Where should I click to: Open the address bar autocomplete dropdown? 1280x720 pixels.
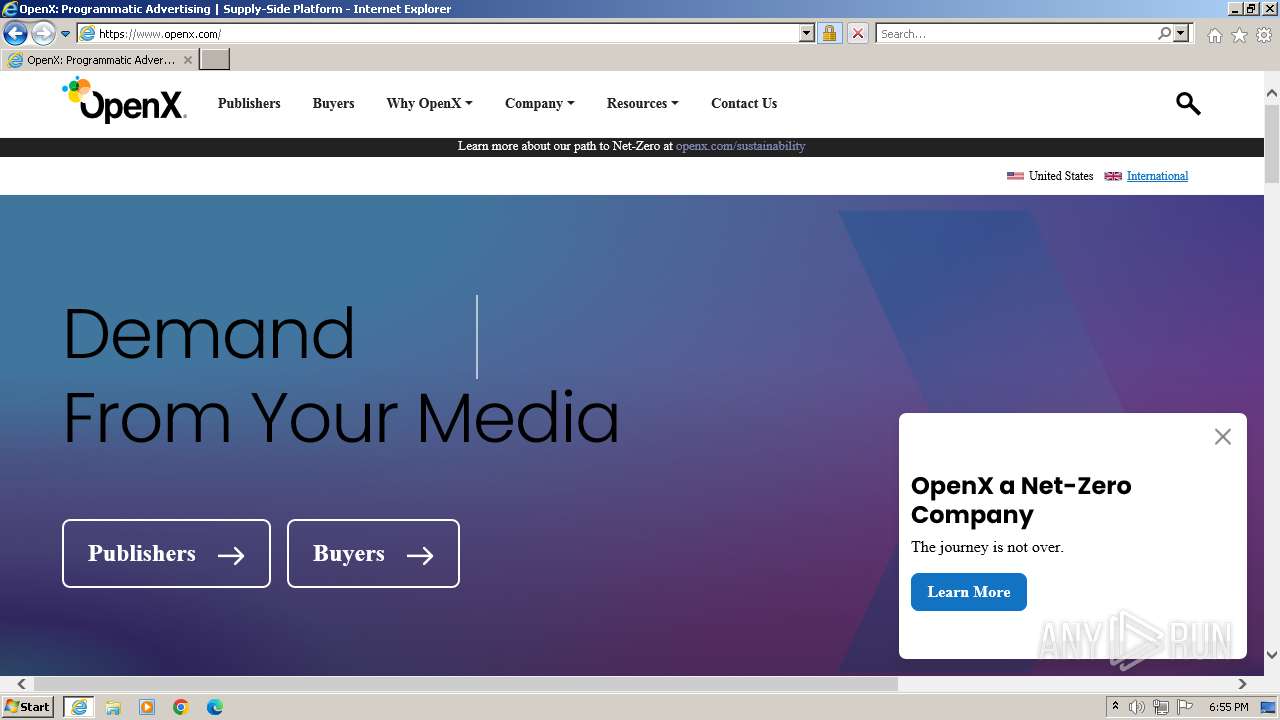click(x=807, y=33)
